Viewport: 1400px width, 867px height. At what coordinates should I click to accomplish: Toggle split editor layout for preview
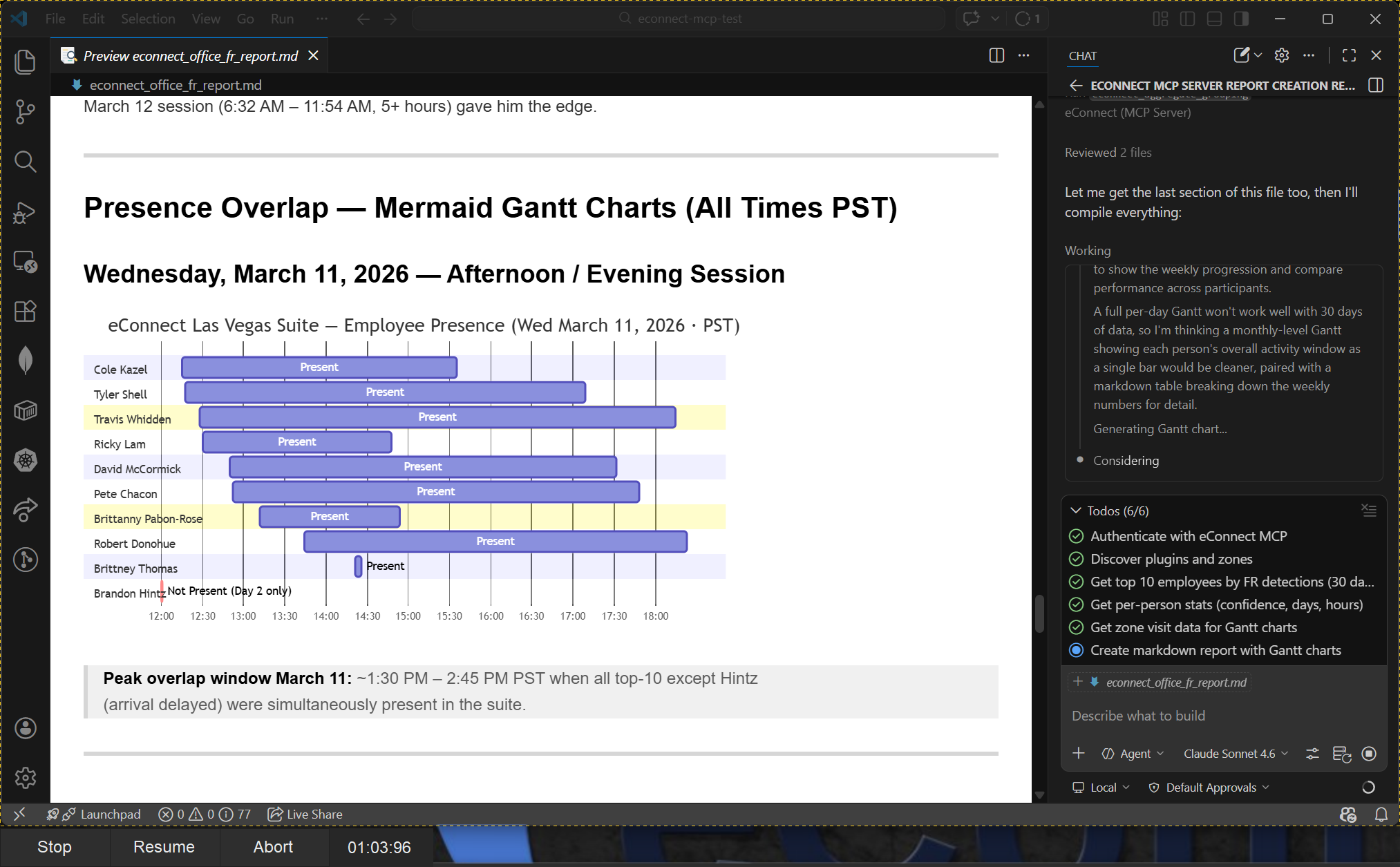click(x=996, y=56)
